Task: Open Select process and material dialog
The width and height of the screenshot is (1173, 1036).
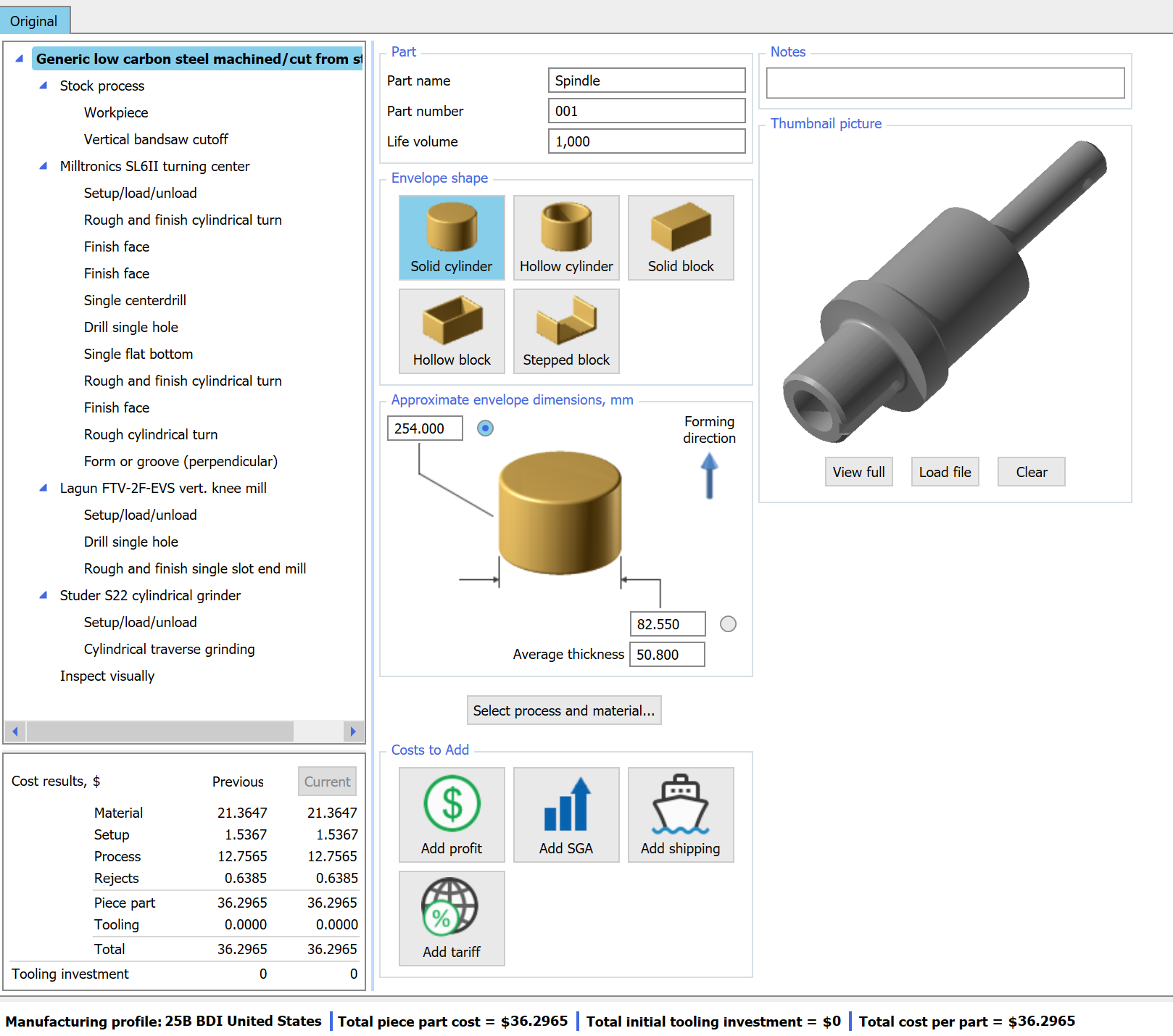Action: click(564, 710)
